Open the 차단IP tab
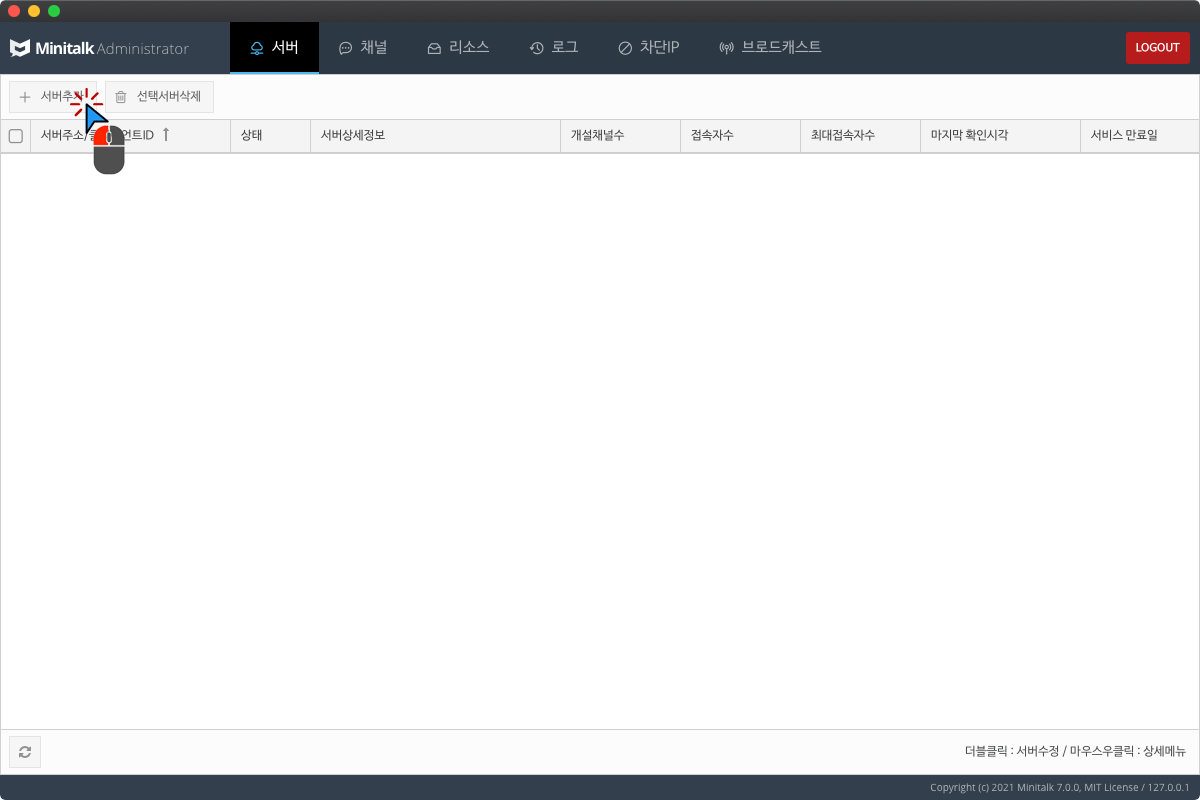The image size is (1200, 800). click(648, 48)
